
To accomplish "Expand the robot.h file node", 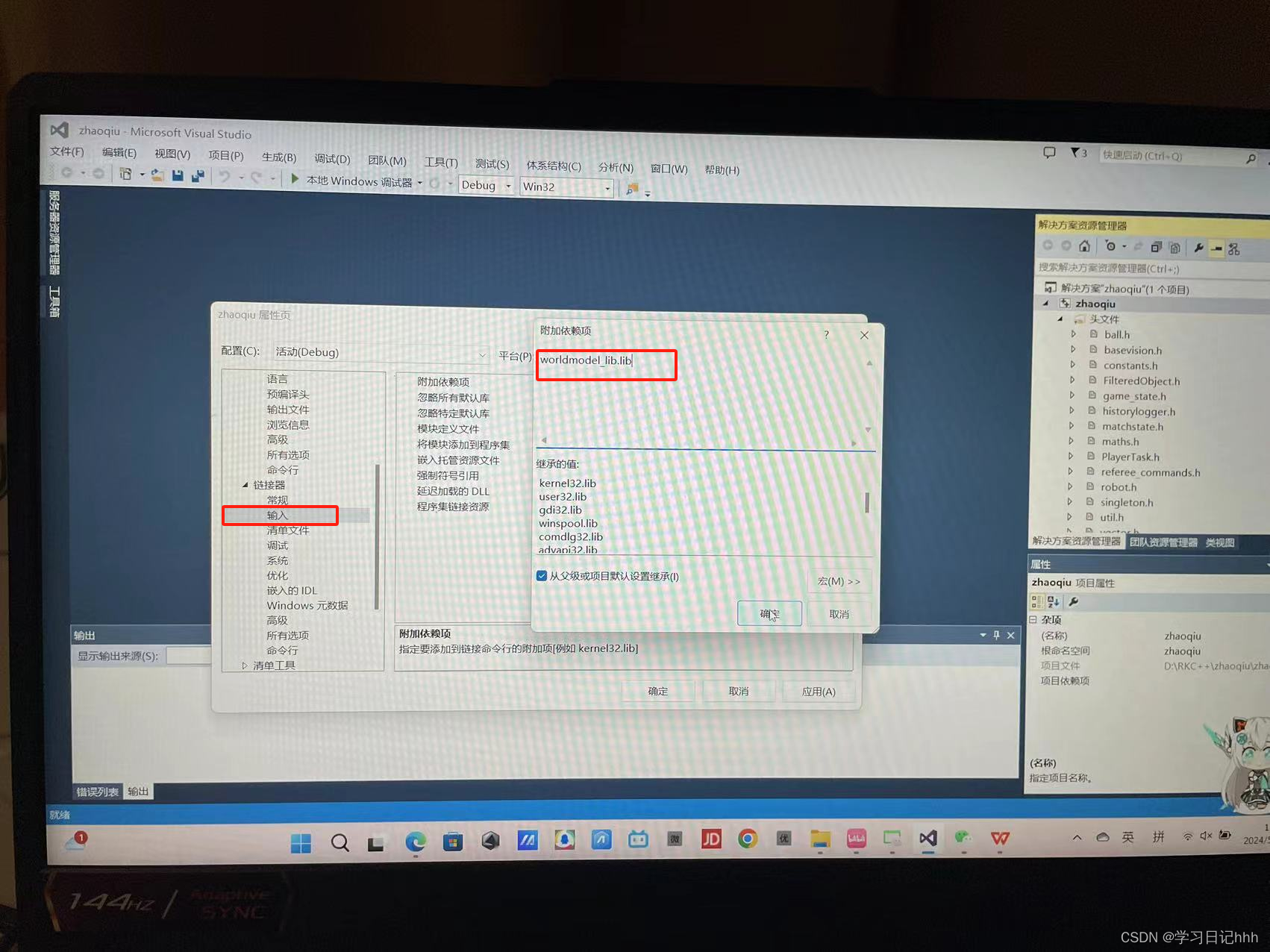I will point(1071,486).
